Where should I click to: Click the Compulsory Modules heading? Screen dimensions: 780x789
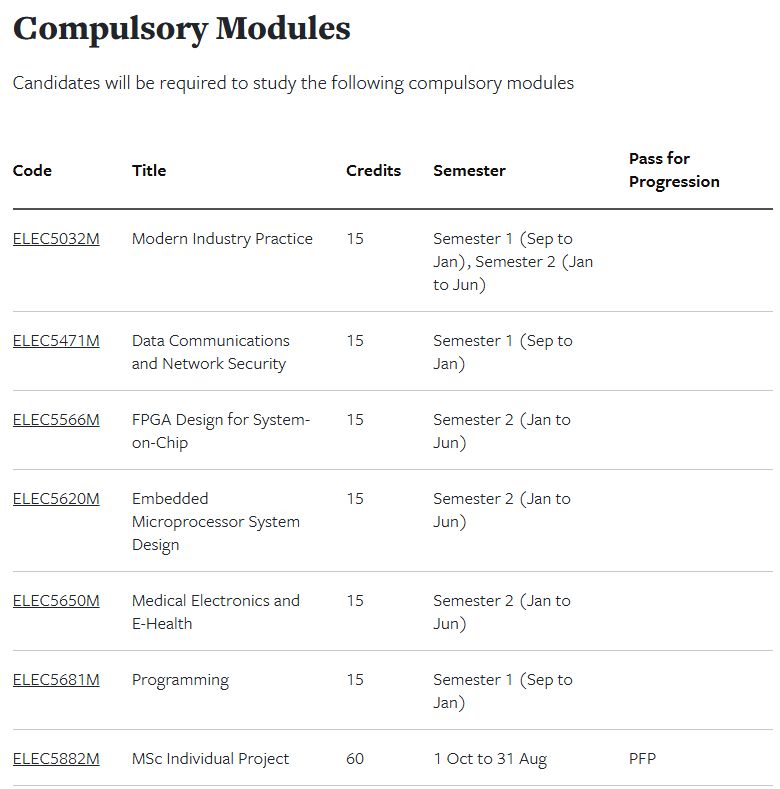[182, 29]
